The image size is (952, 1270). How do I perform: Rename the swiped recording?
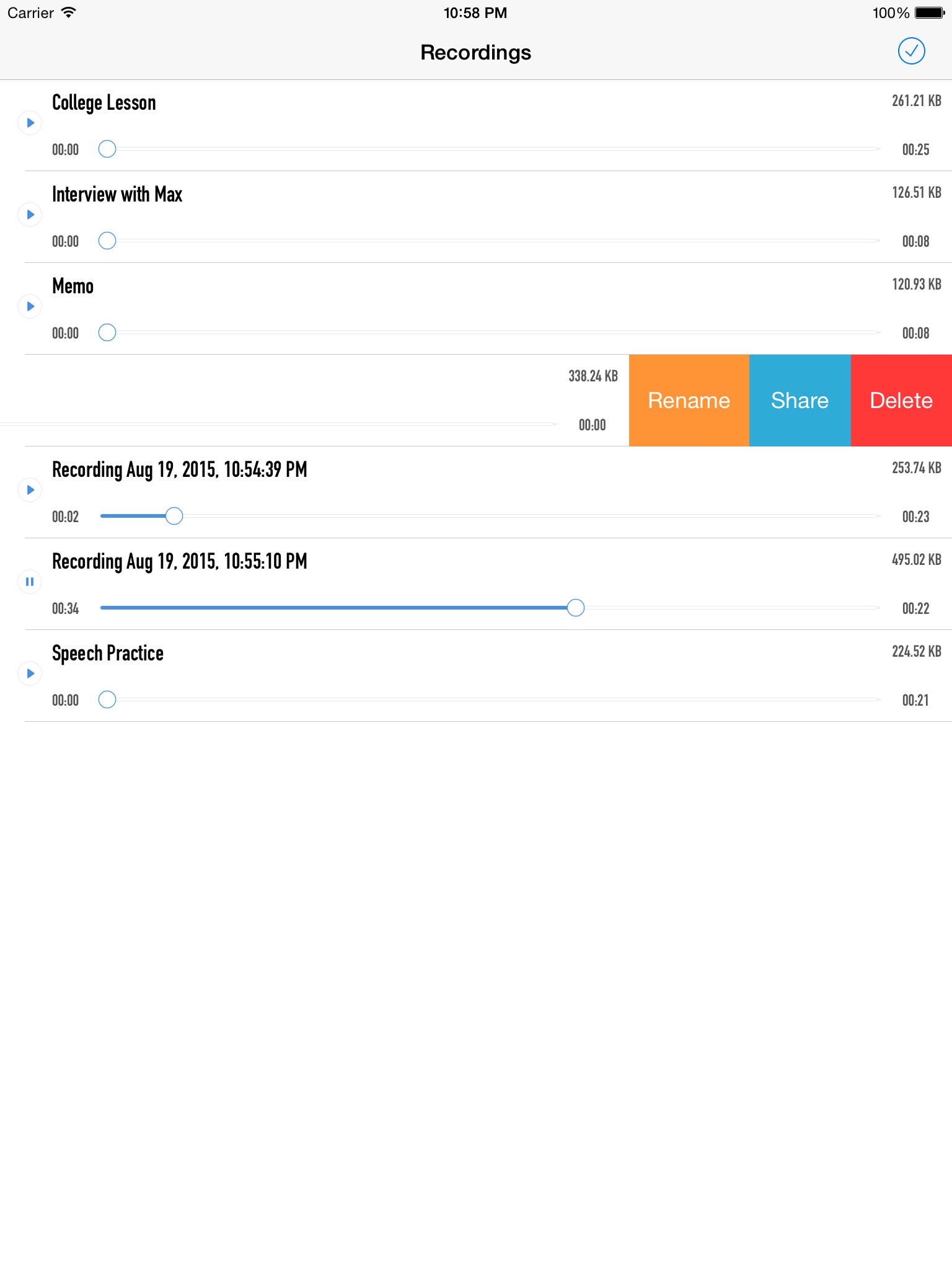(x=689, y=401)
